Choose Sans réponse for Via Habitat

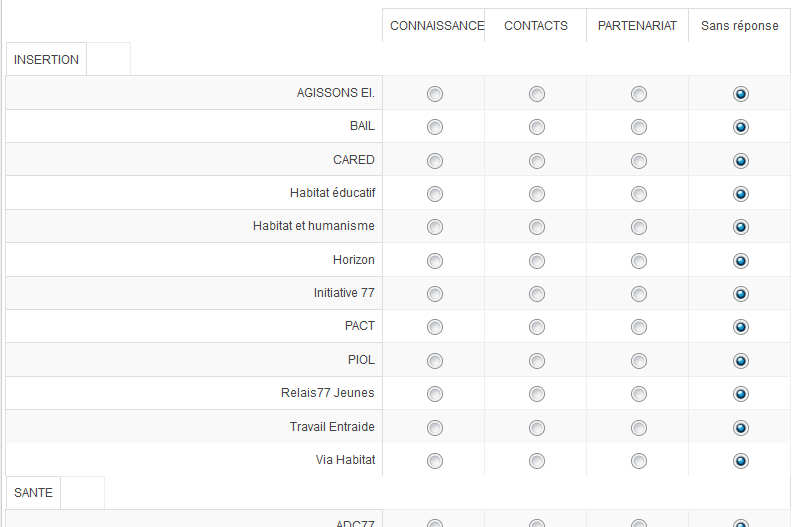(x=741, y=461)
